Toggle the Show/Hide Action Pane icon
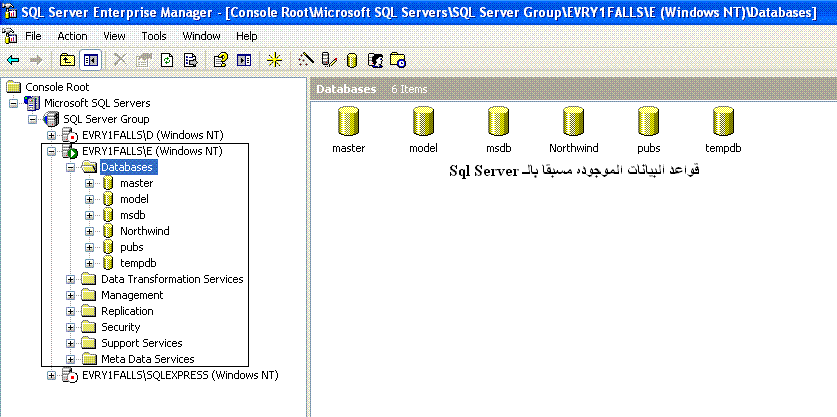The image size is (837, 417). pyautogui.click(x=244, y=60)
